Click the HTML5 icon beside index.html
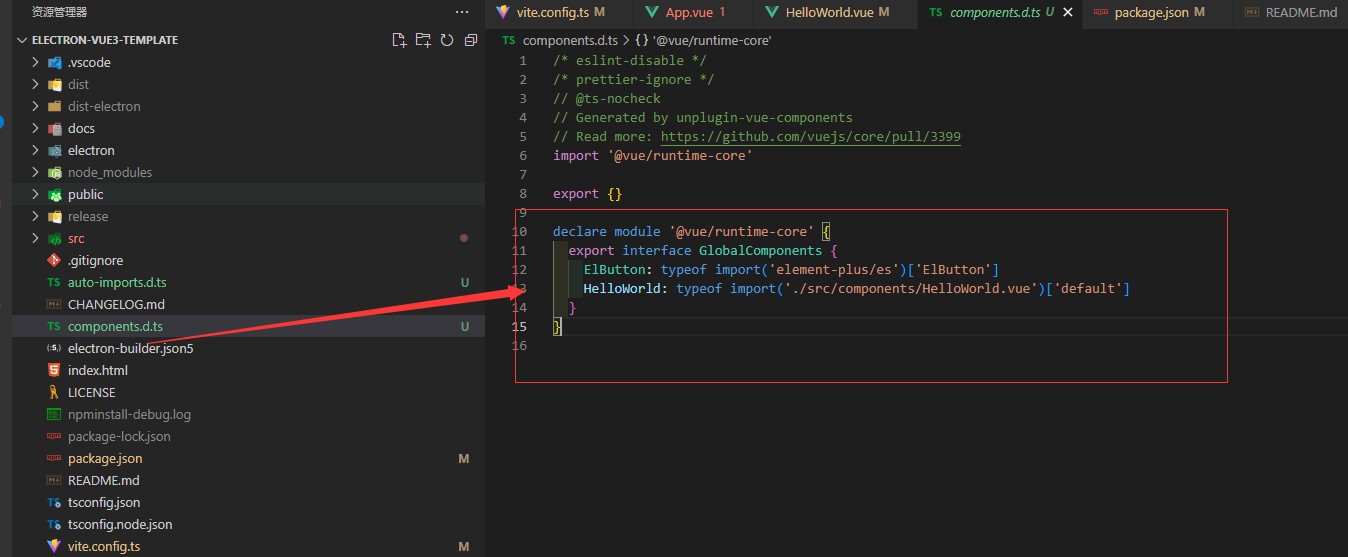The image size is (1348, 557). (x=55, y=370)
